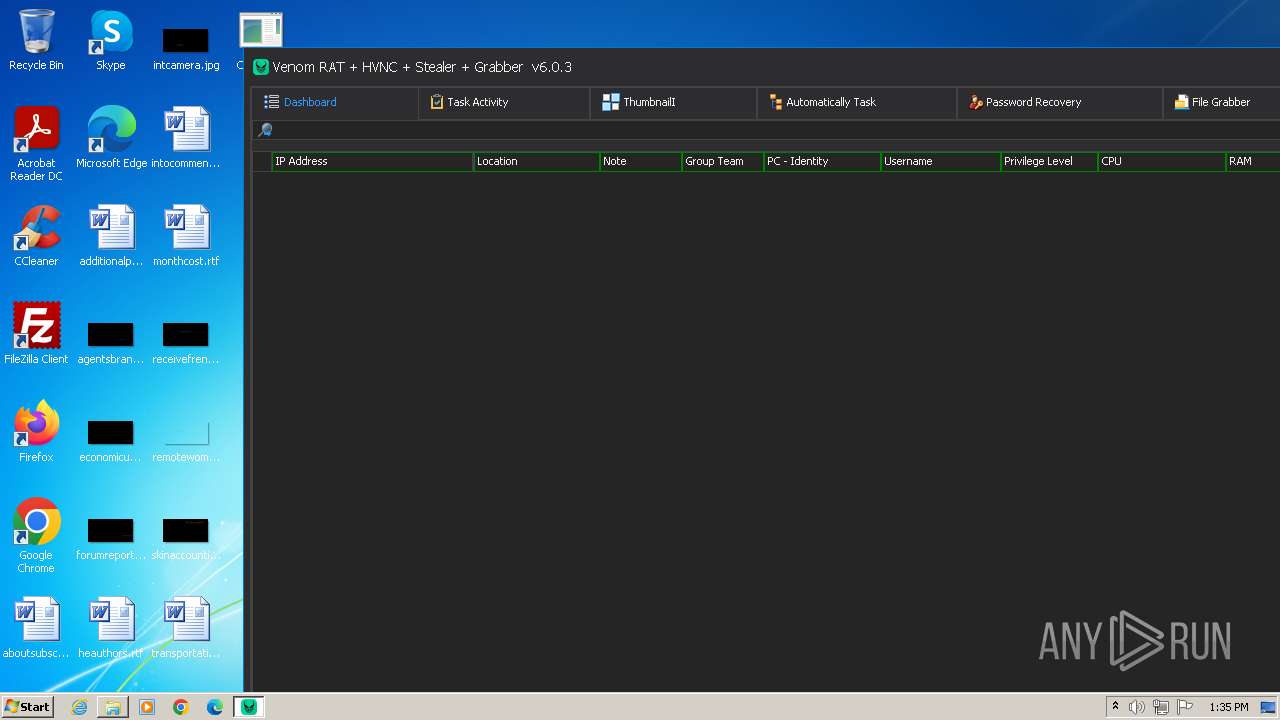Select additionalp... Word document icon
The image size is (1280, 720).
(x=111, y=237)
